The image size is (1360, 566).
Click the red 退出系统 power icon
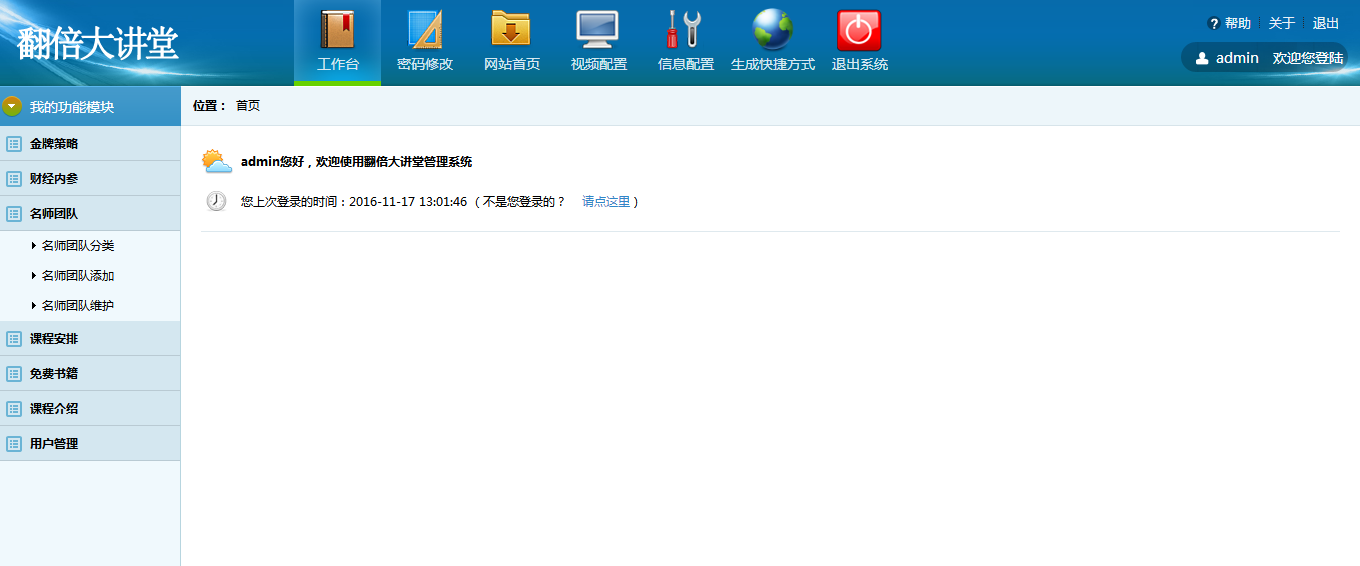coord(859,29)
